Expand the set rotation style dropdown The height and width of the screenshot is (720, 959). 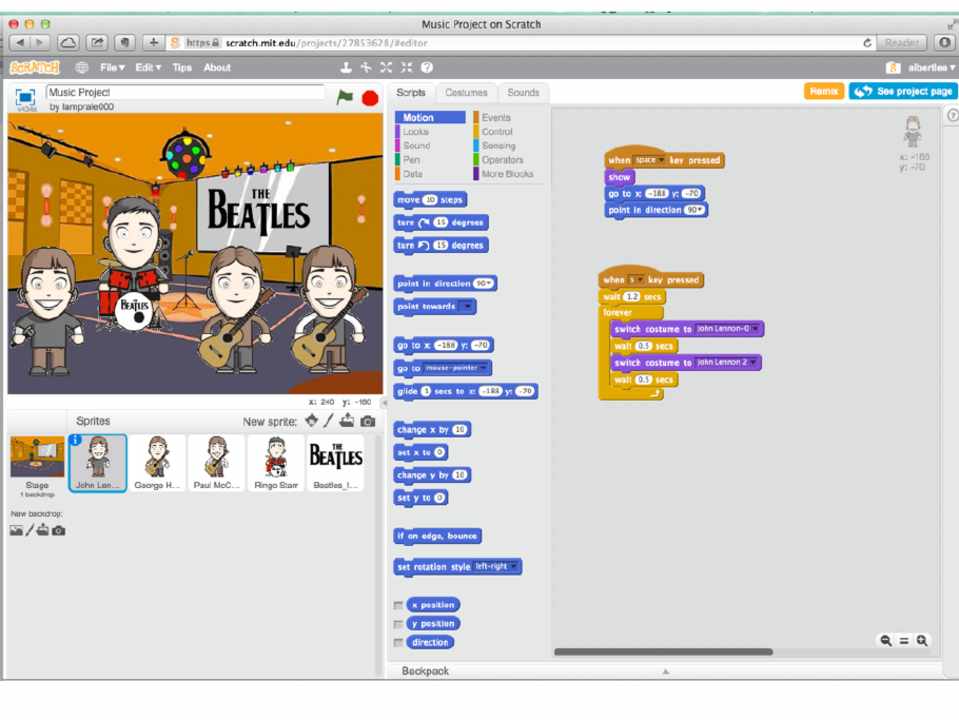coord(513,567)
